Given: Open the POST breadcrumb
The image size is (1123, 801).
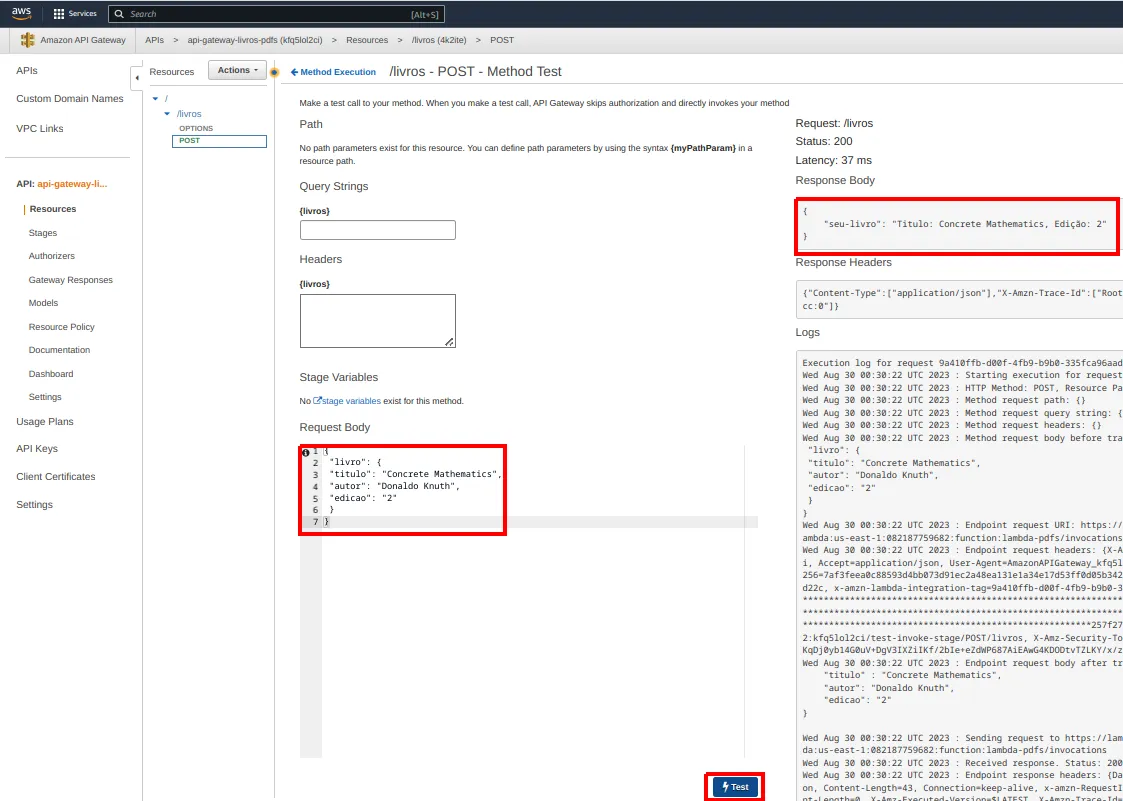Looking at the screenshot, I should (x=502, y=40).
